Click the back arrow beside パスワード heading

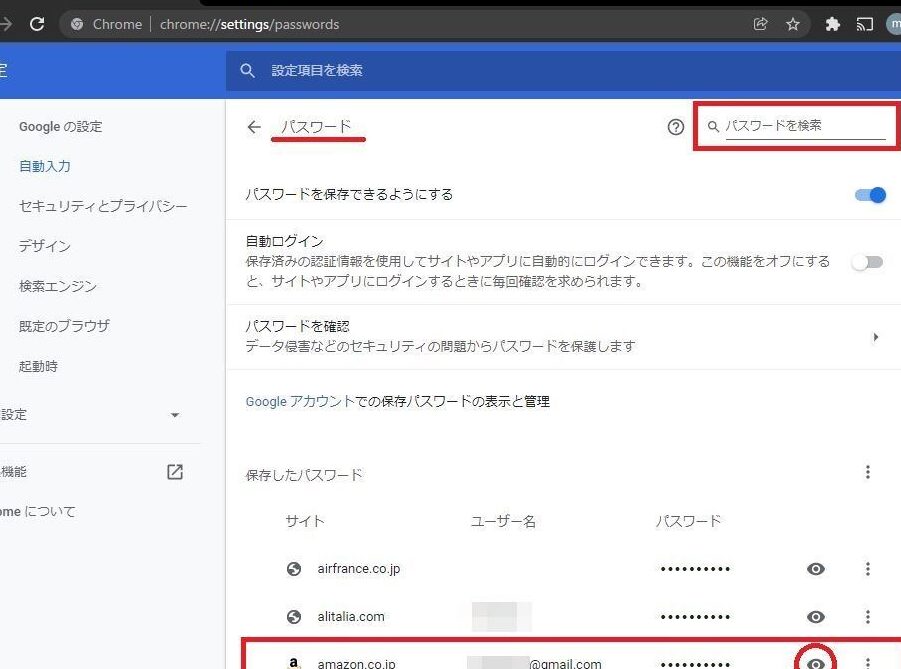point(254,127)
